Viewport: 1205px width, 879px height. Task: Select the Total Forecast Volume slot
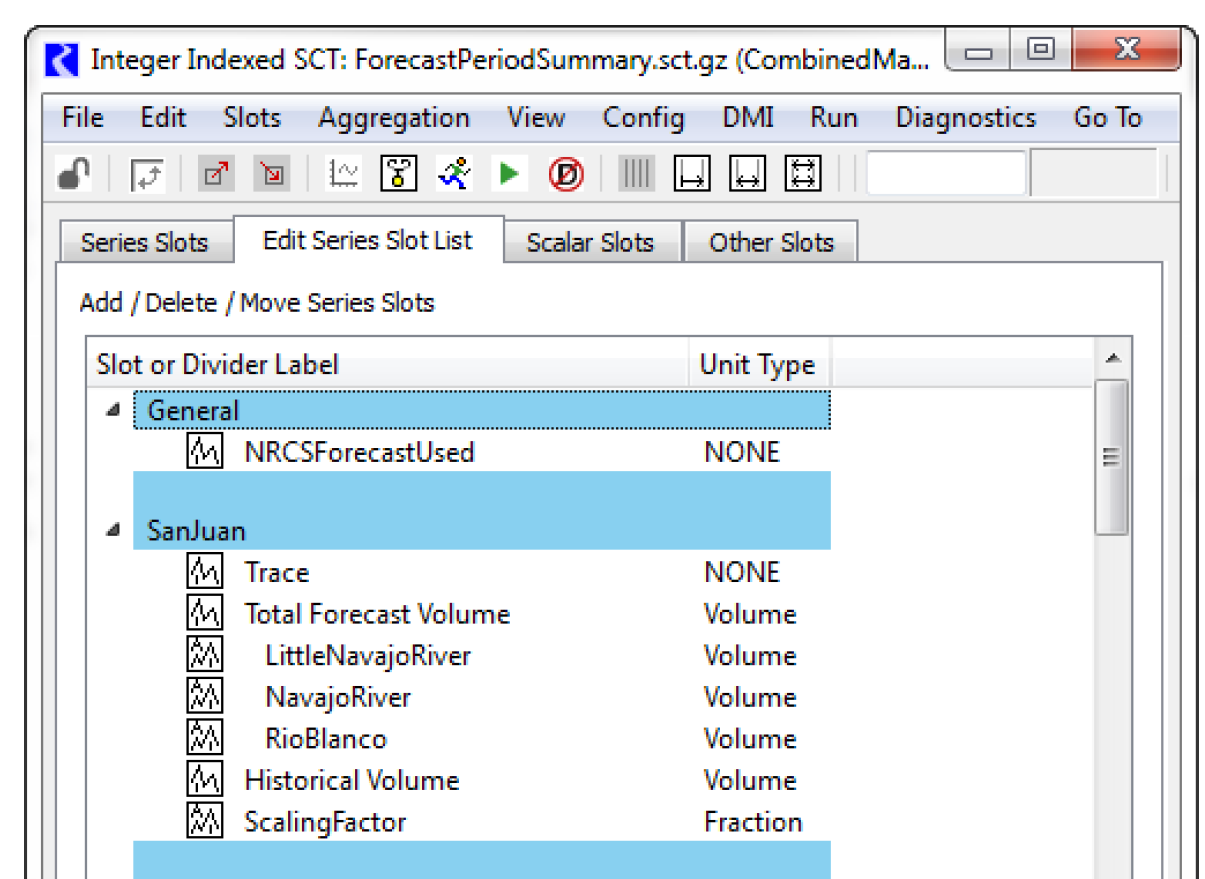(377, 614)
